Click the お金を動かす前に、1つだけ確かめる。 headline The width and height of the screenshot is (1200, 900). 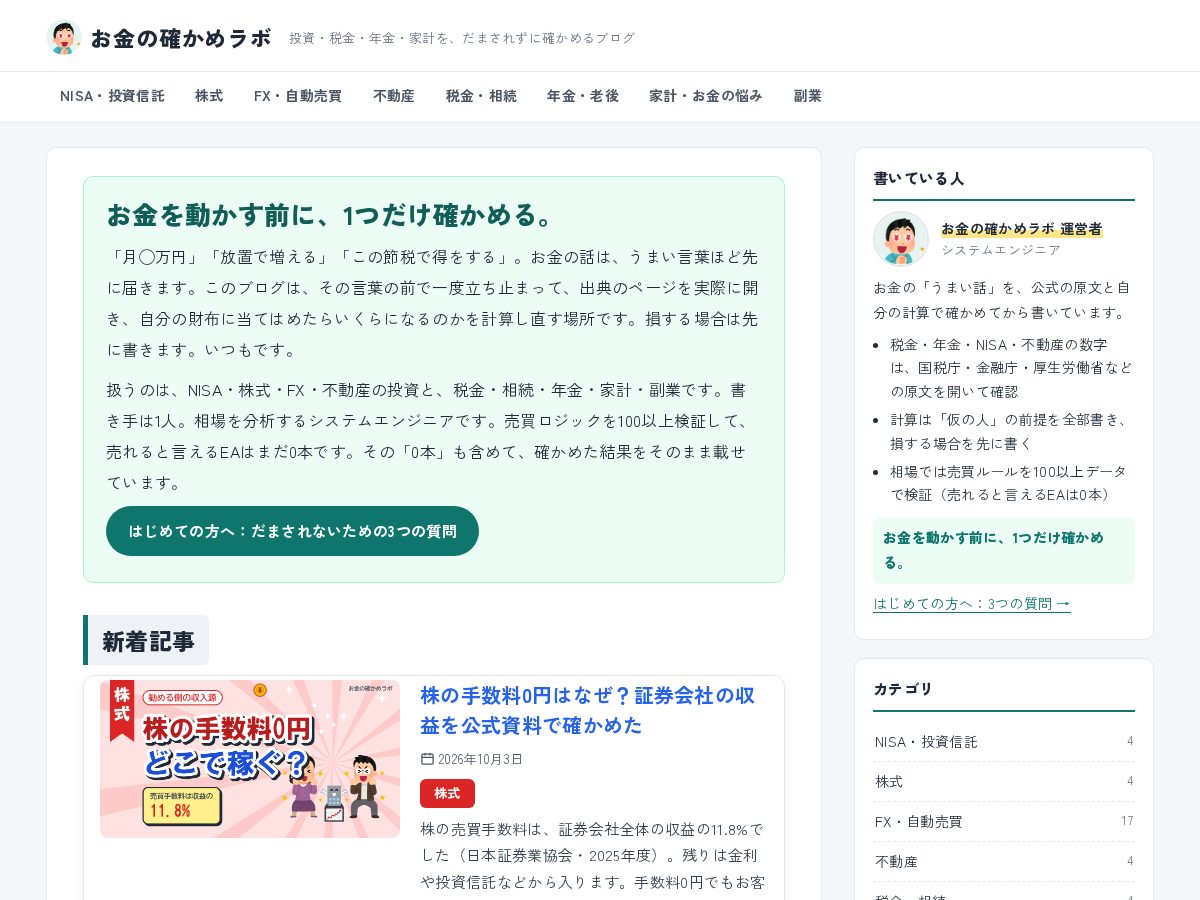click(x=331, y=215)
